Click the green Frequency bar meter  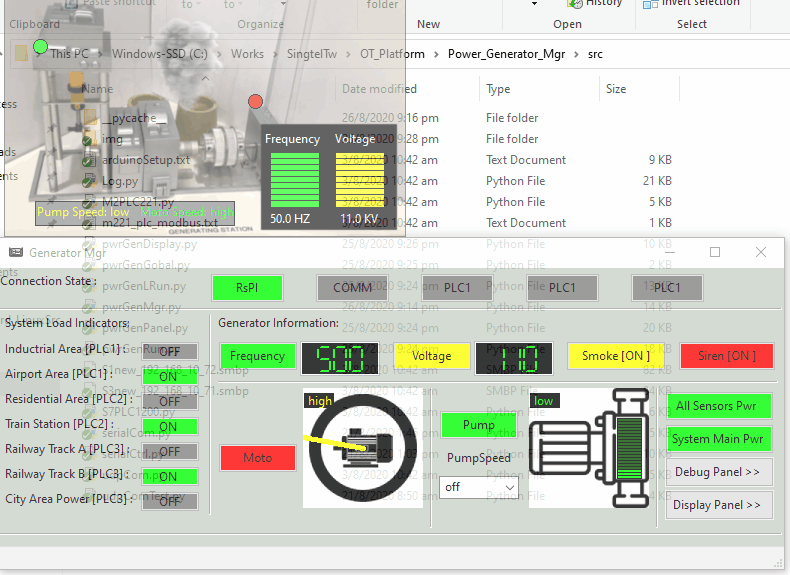(295, 180)
